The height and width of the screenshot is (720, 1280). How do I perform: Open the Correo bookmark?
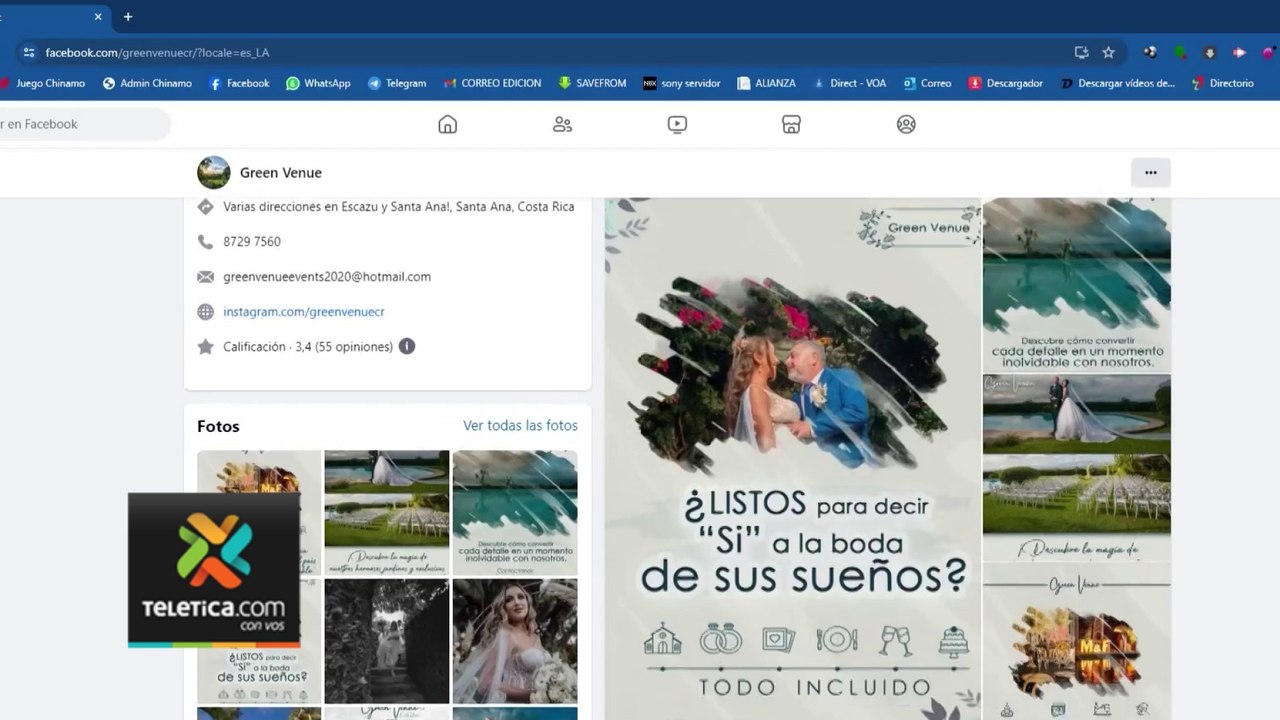(927, 84)
